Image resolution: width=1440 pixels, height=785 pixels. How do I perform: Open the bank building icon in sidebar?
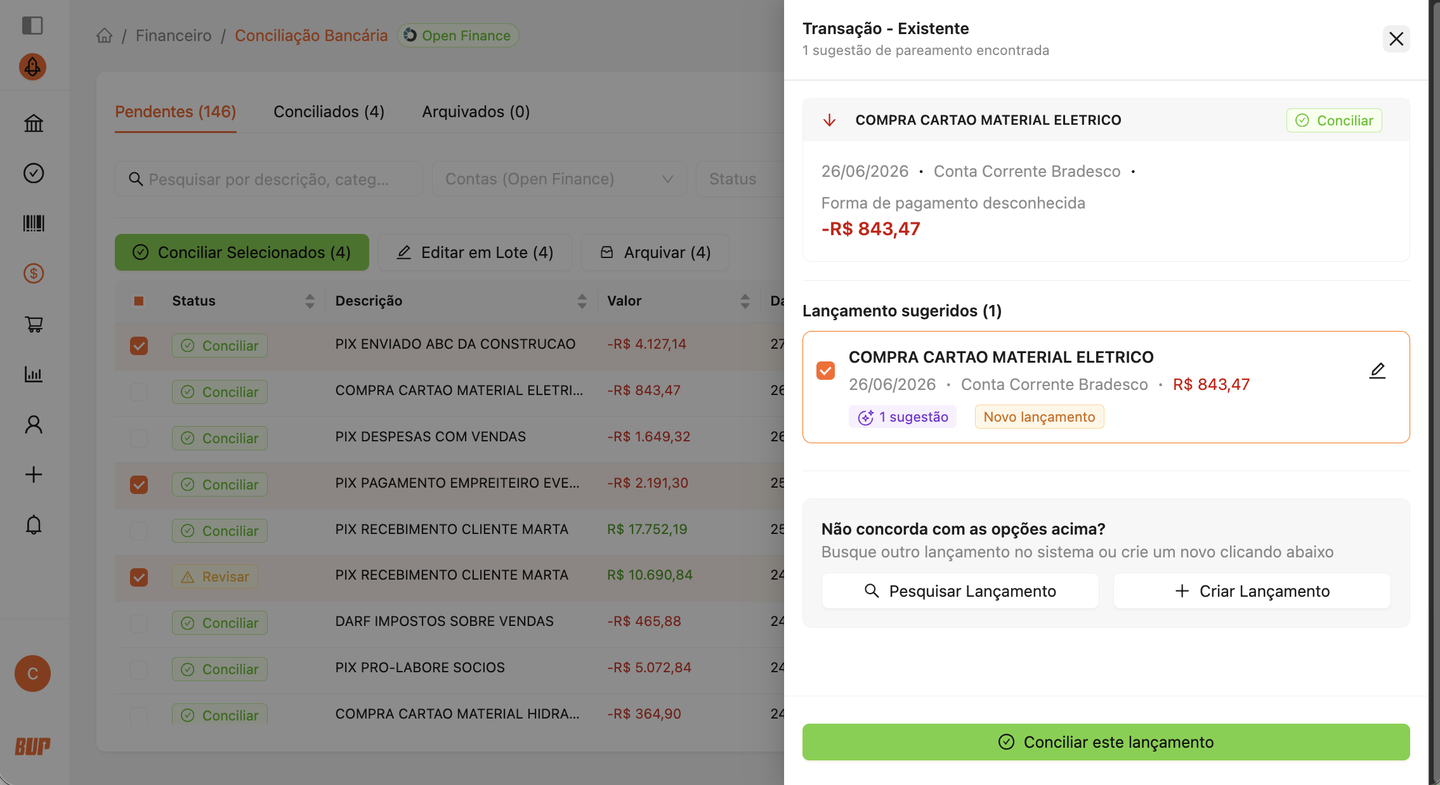point(34,123)
